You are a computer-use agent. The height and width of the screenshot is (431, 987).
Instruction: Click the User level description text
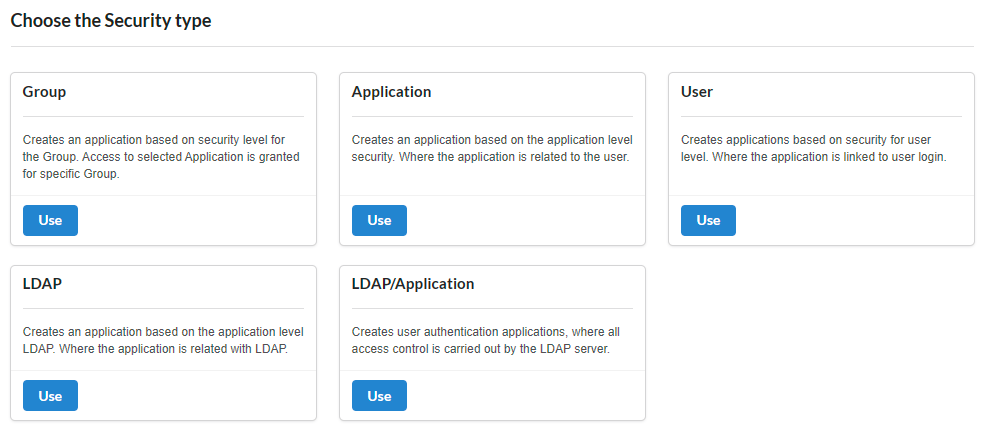(x=813, y=149)
